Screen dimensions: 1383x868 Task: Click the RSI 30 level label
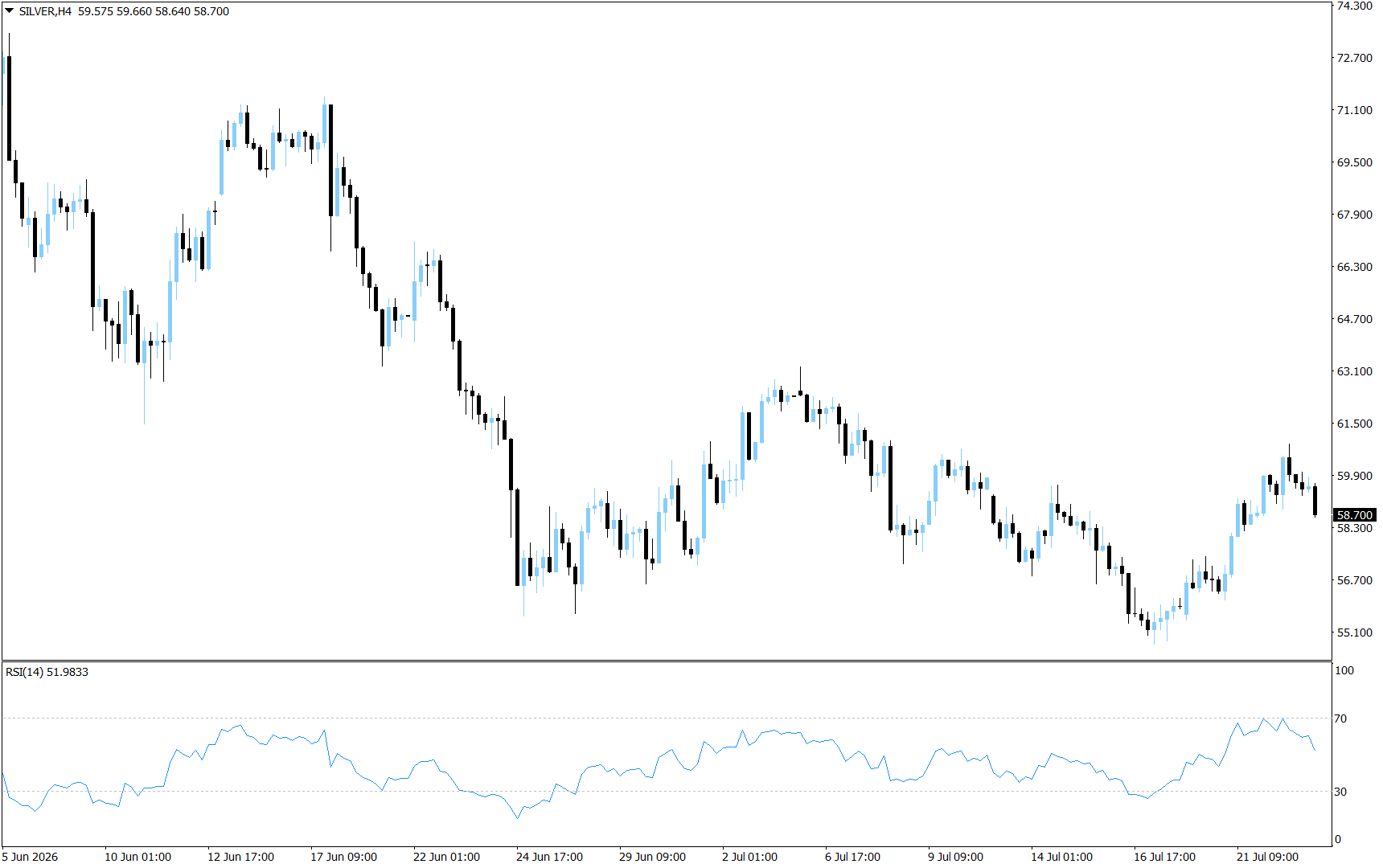click(1340, 792)
